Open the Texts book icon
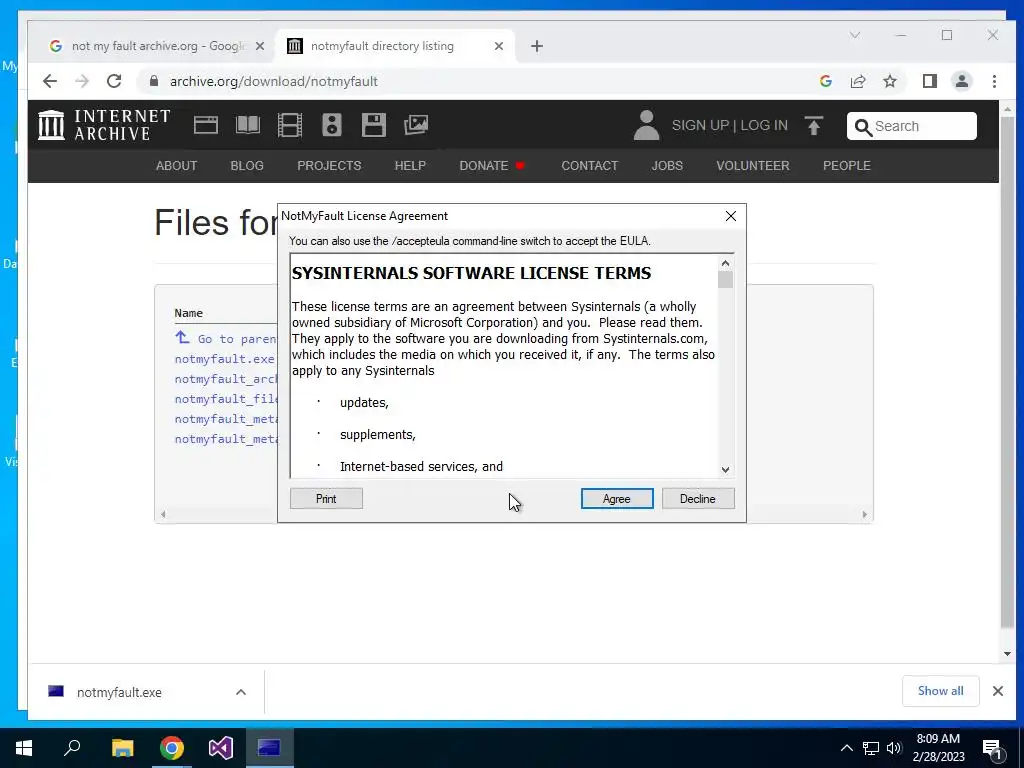Screen dimensions: 1024x768 tap(248, 125)
